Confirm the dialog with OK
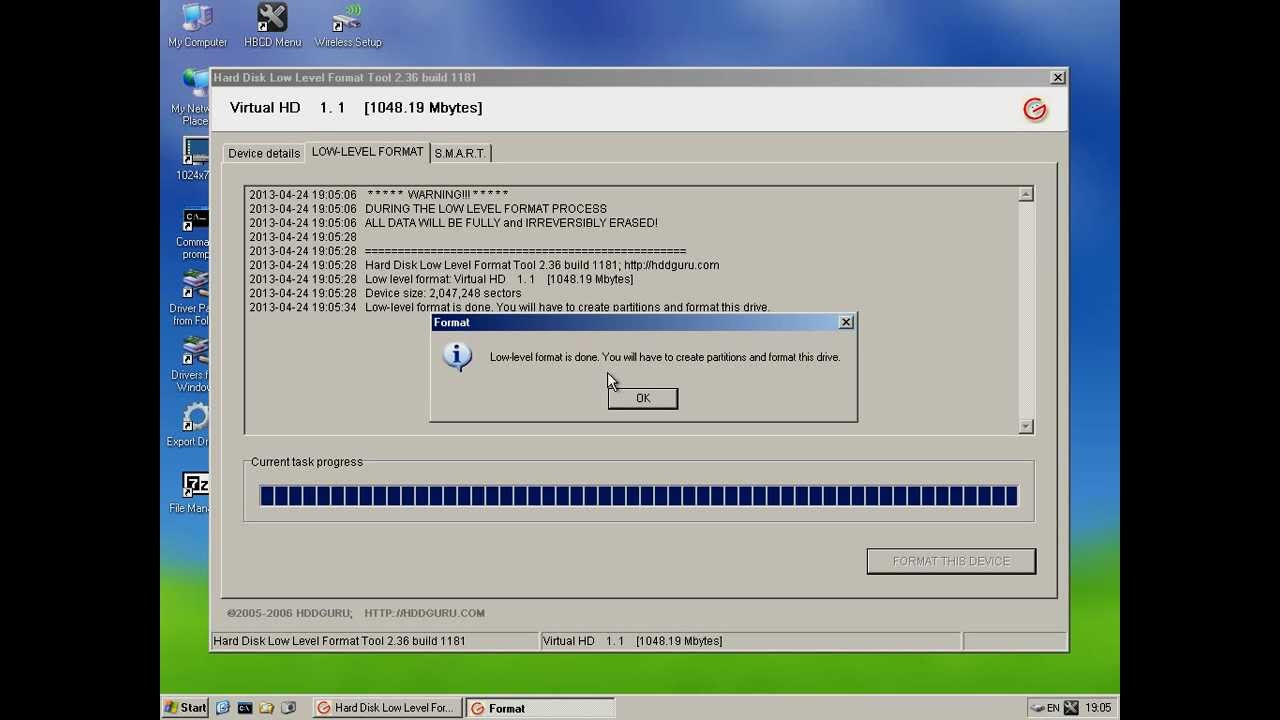The height and width of the screenshot is (720, 1280). pyautogui.click(x=643, y=398)
